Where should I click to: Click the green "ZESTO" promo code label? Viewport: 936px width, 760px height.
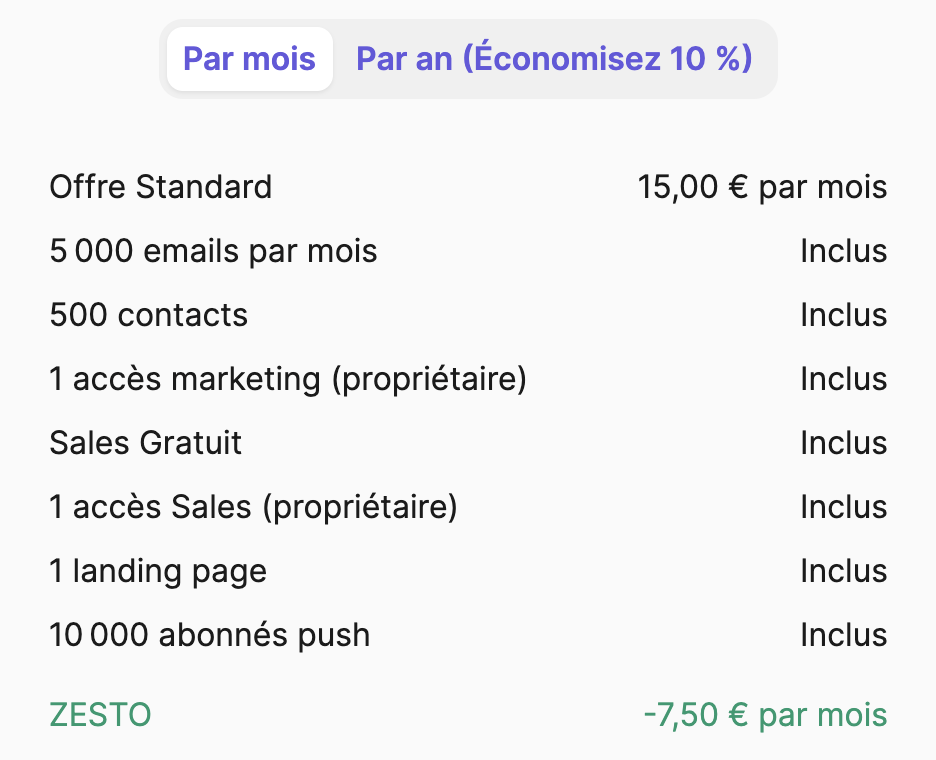(x=100, y=715)
